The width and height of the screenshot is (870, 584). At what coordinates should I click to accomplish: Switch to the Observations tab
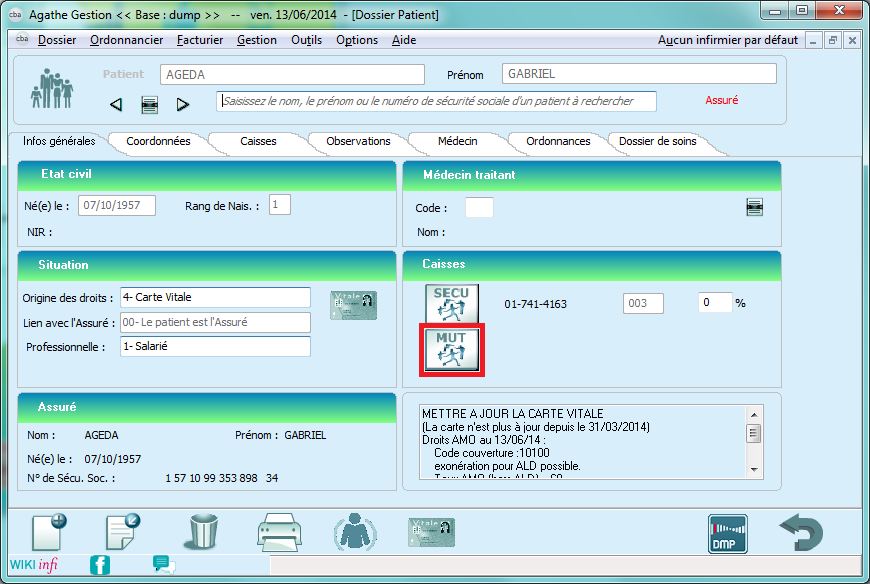(x=358, y=141)
